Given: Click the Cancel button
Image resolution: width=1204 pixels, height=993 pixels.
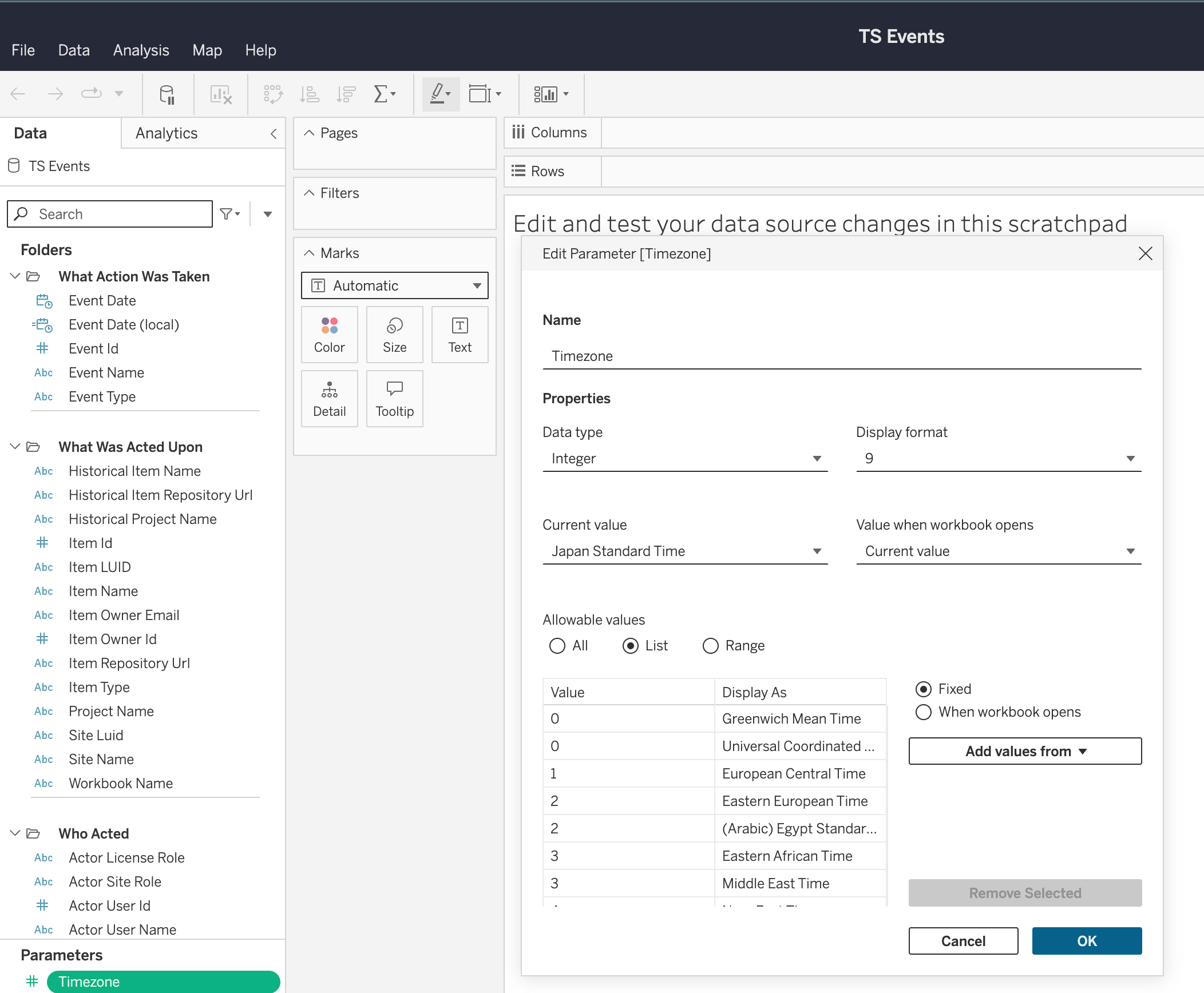Looking at the screenshot, I should (x=963, y=941).
